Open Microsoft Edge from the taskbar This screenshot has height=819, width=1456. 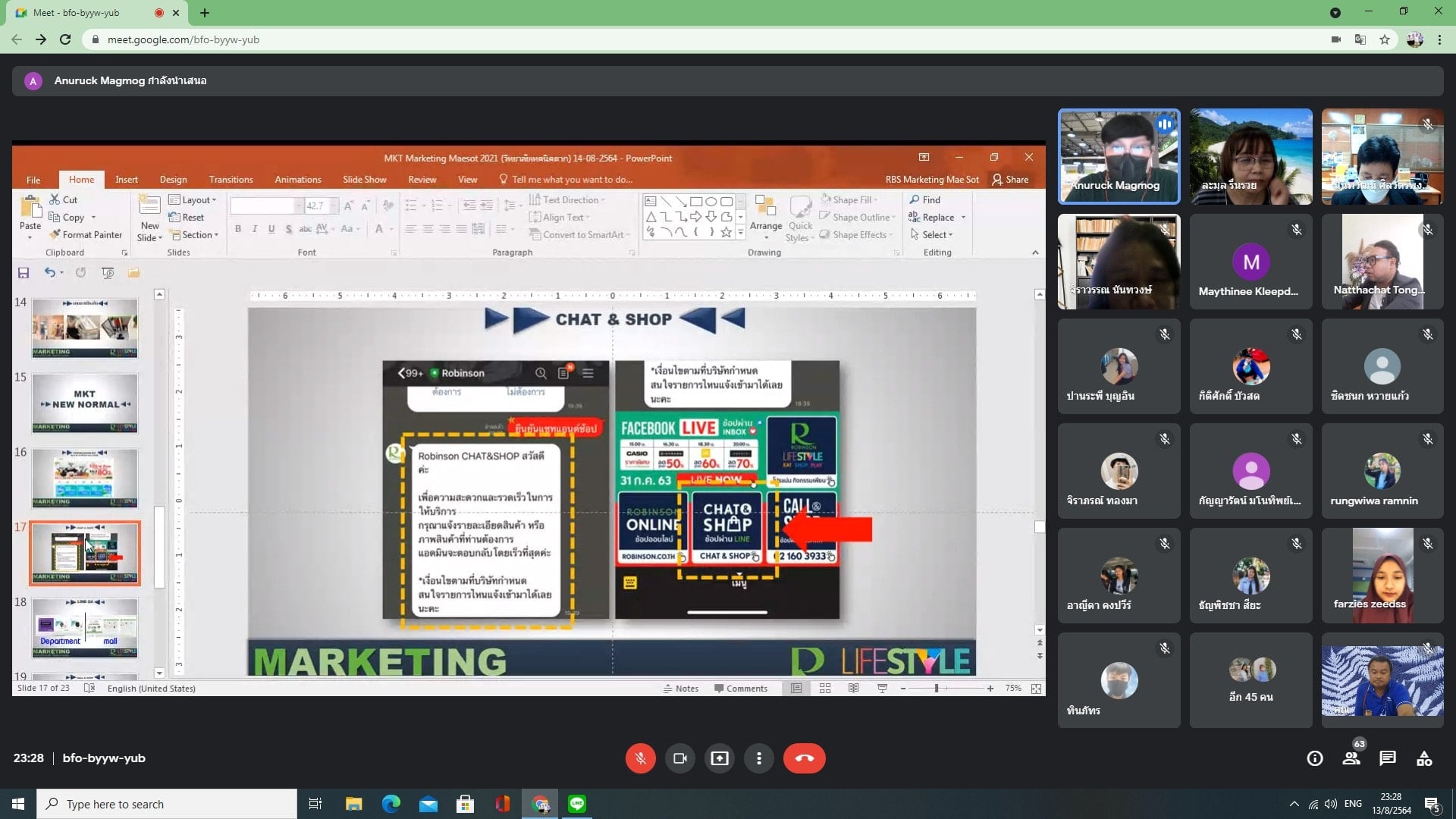[x=391, y=804]
